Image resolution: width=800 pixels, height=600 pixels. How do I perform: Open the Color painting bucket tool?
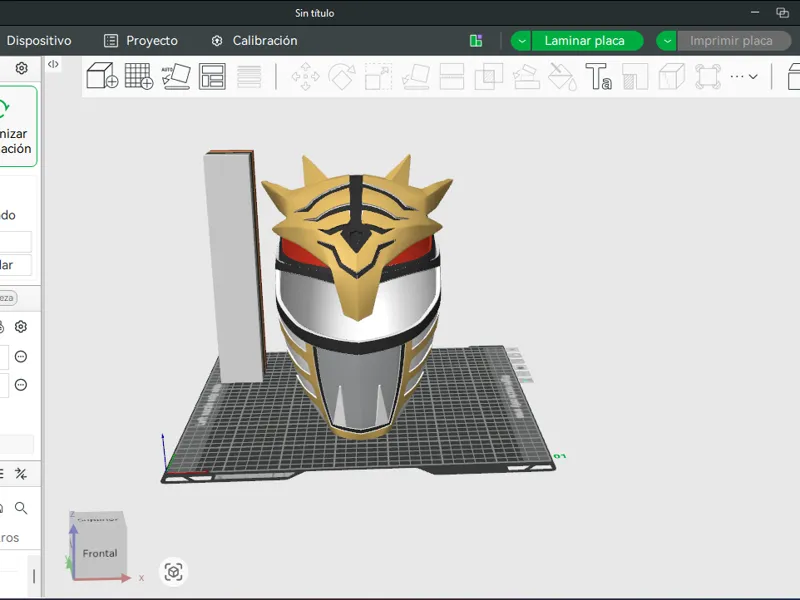562,77
